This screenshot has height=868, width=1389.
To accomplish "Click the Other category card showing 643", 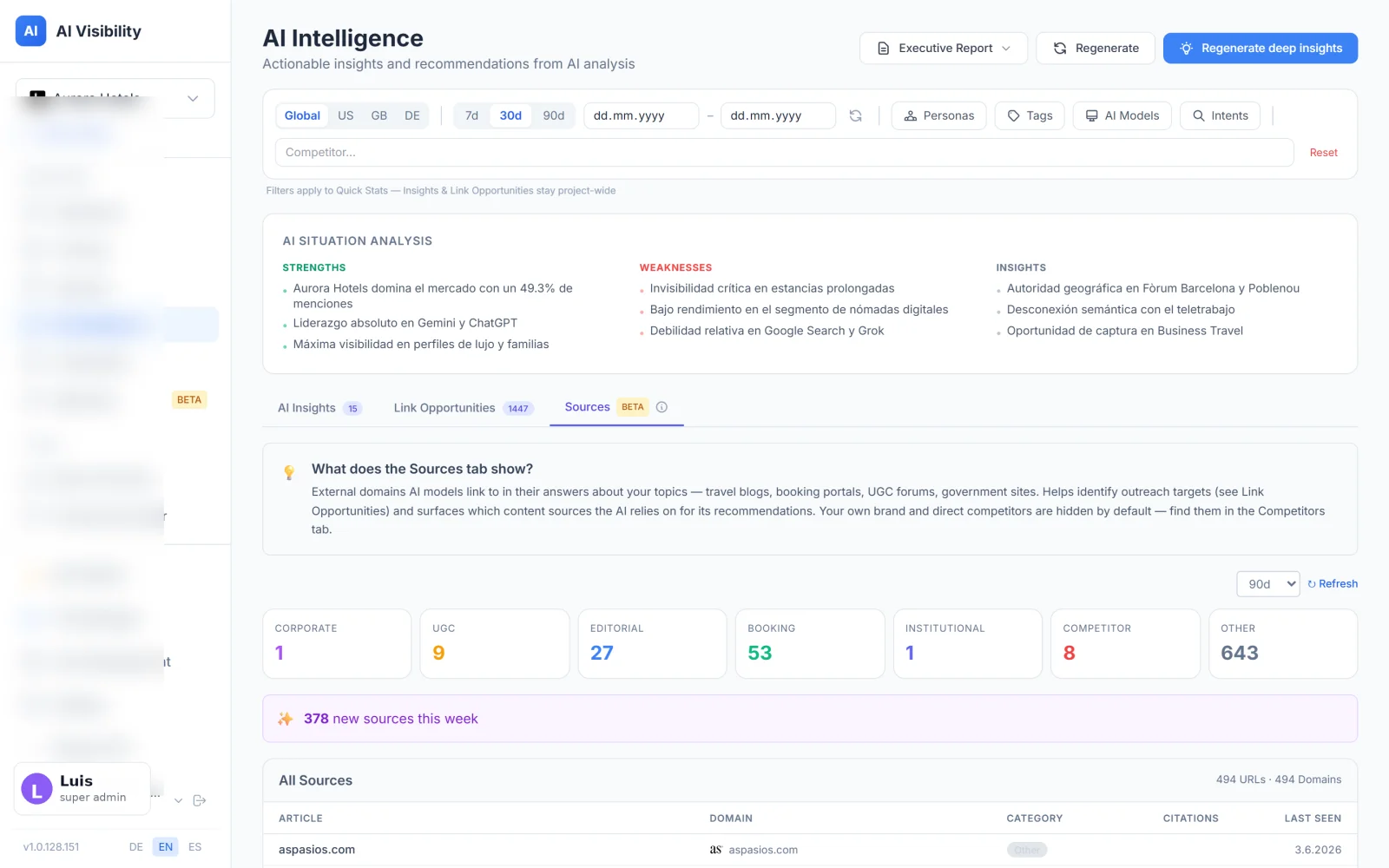I will (1283, 643).
